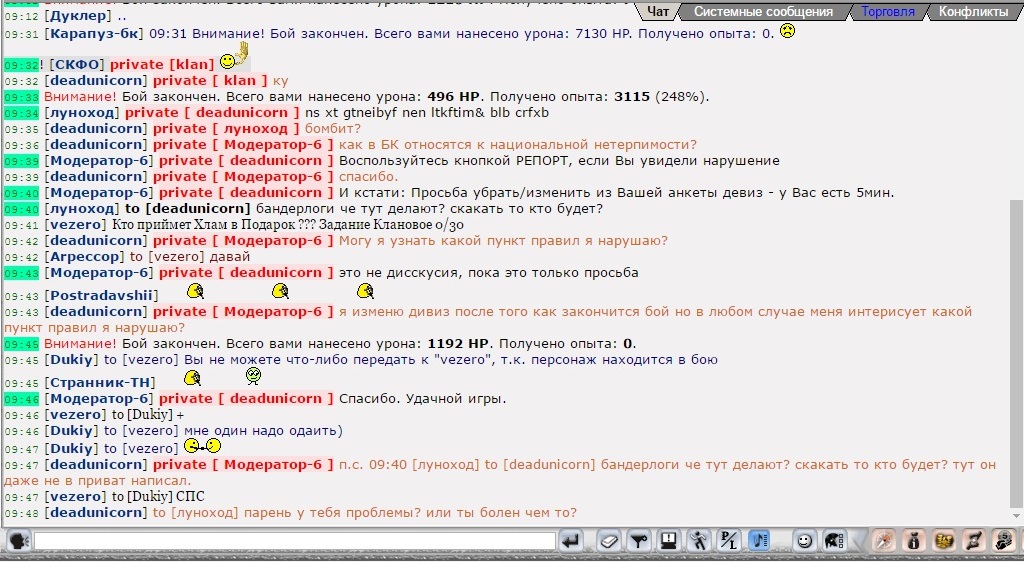The image size is (1024, 562).
Task: Click the speaking head icon beside chat input
Action: tap(18, 541)
